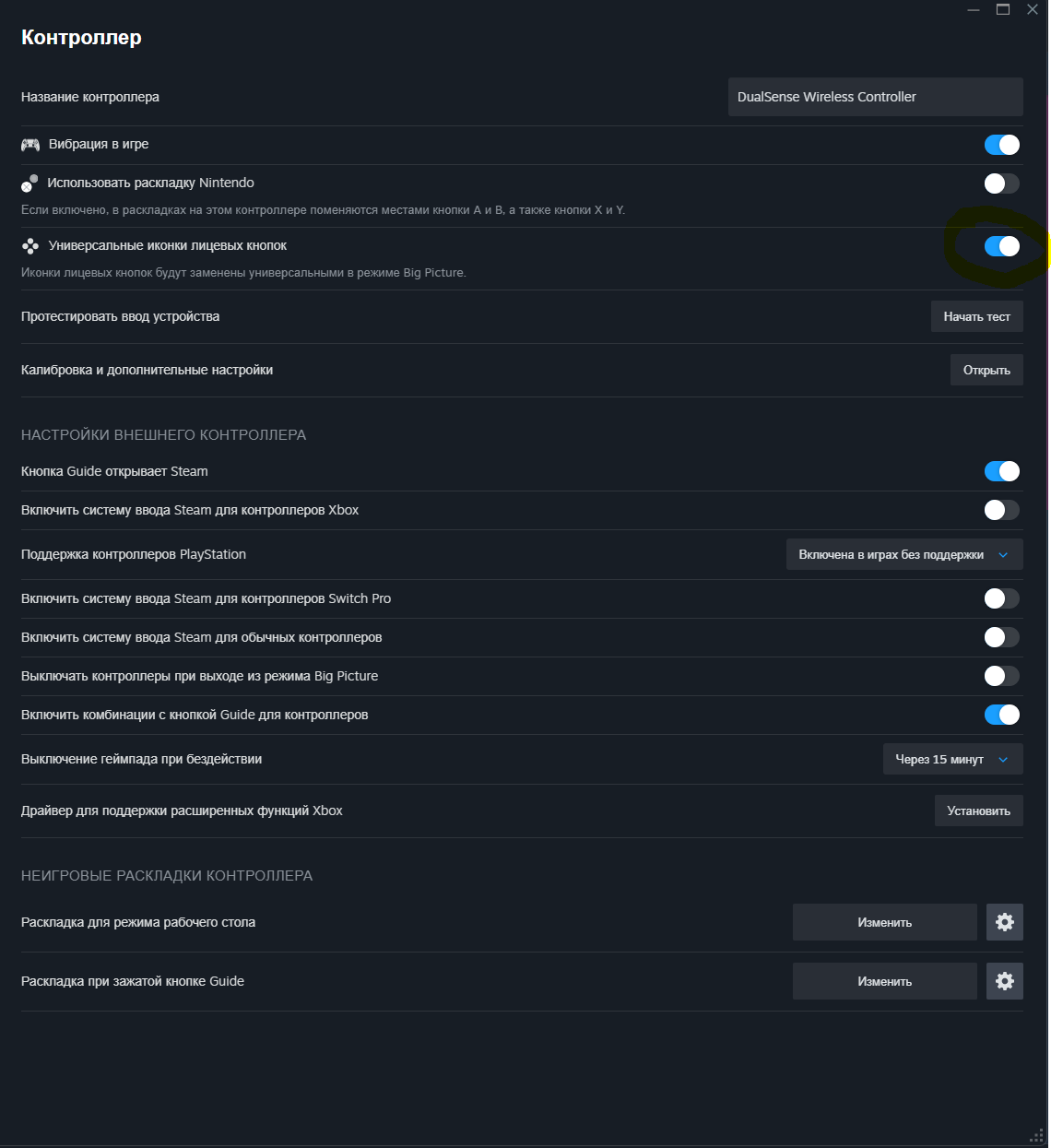The image size is (1051, 1148).
Task: Click Открыть for calibration settings
Action: pos(986,370)
